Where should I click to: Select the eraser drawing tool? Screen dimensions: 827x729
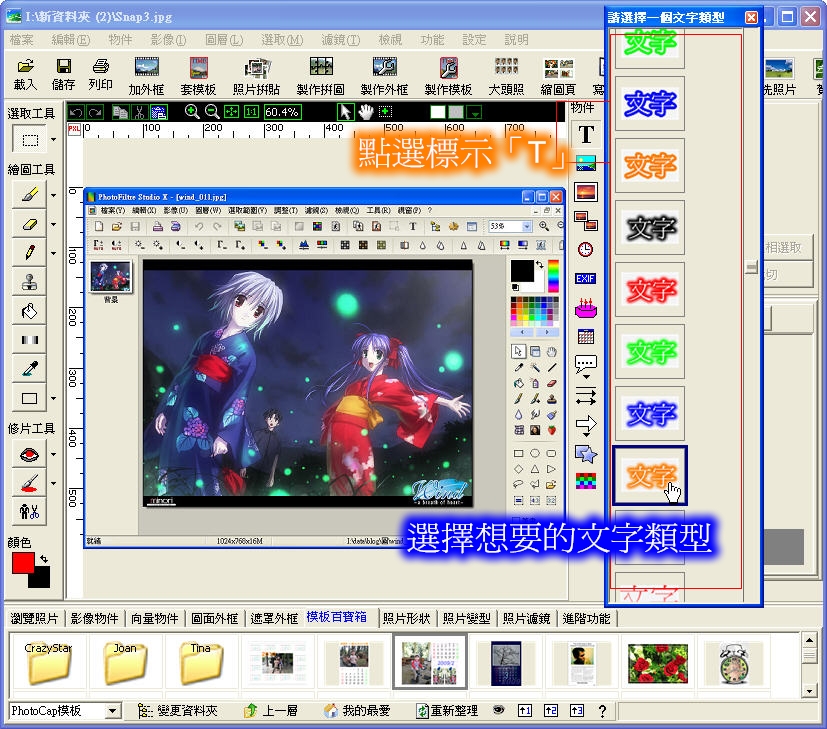30,224
